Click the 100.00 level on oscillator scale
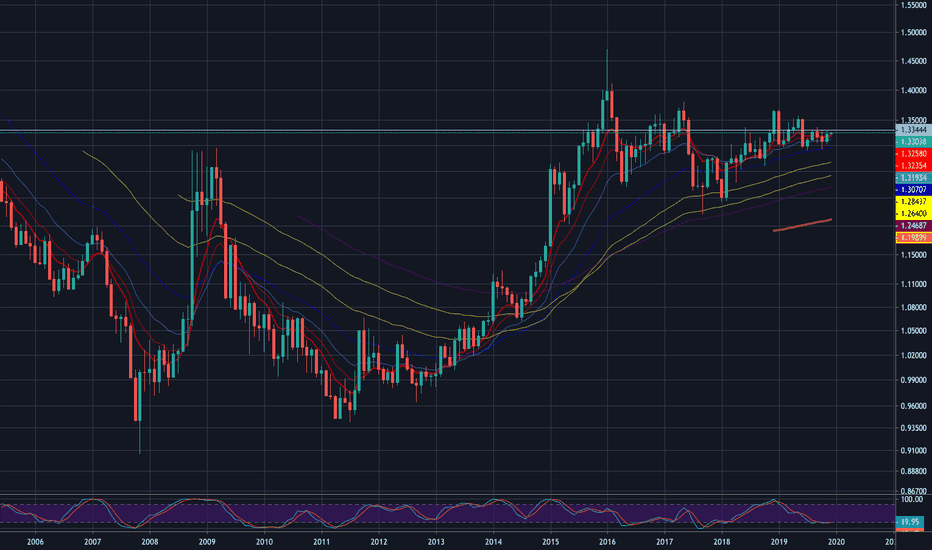Screen dimensions: 932x550 pyautogui.click(x=911, y=504)
